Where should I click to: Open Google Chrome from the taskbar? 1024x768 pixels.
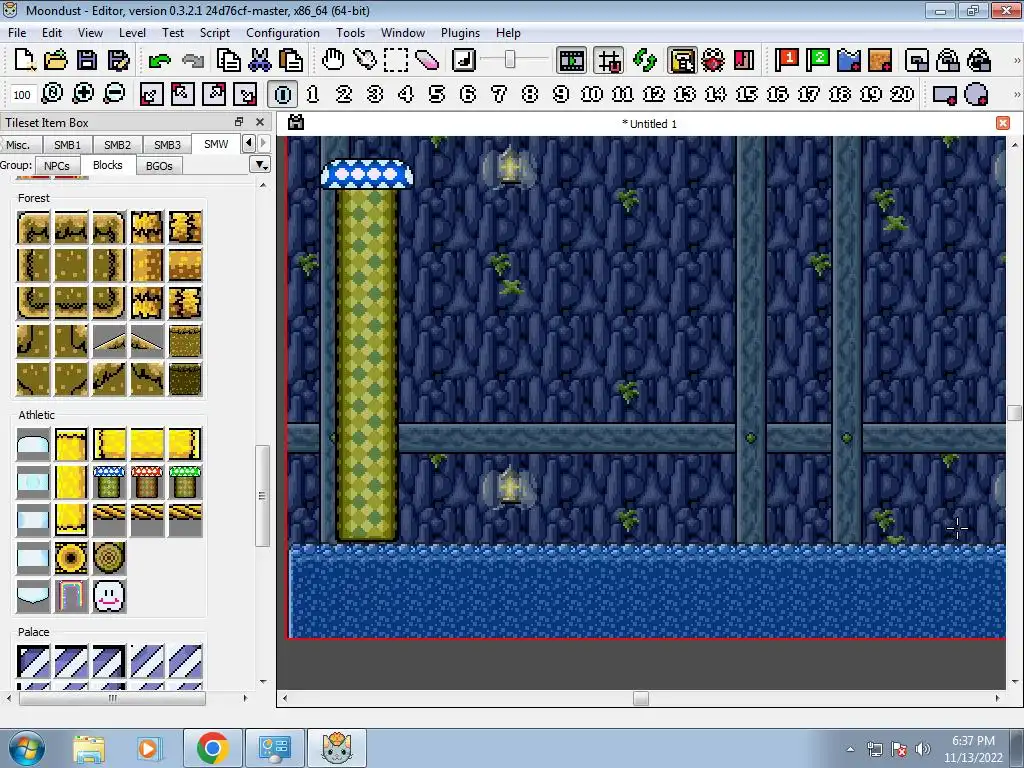(x=212, y=748)
